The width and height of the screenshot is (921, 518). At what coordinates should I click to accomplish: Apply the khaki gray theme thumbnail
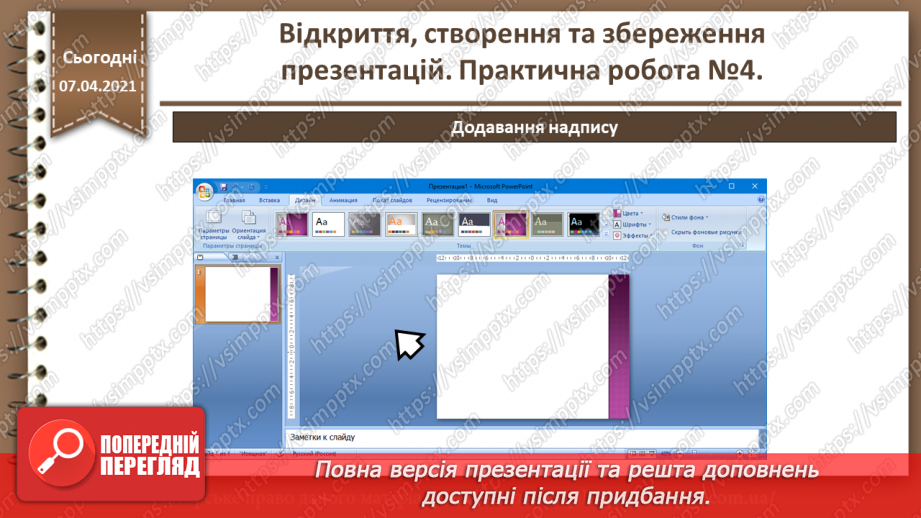click(547, 224)
